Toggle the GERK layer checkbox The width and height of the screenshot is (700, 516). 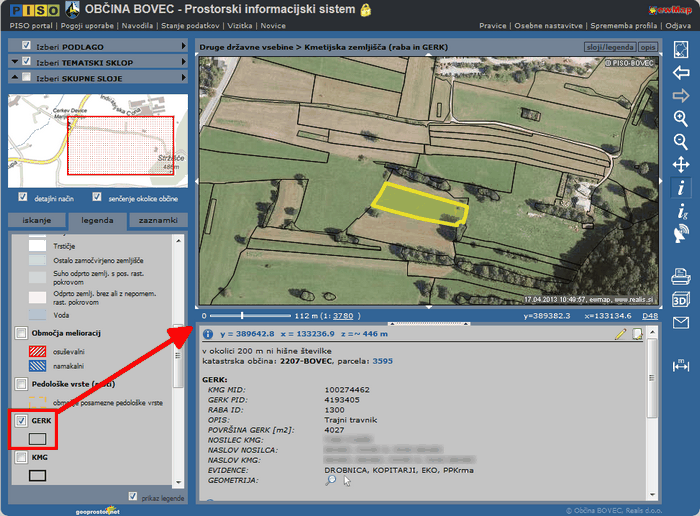click(x=22, y=421)
